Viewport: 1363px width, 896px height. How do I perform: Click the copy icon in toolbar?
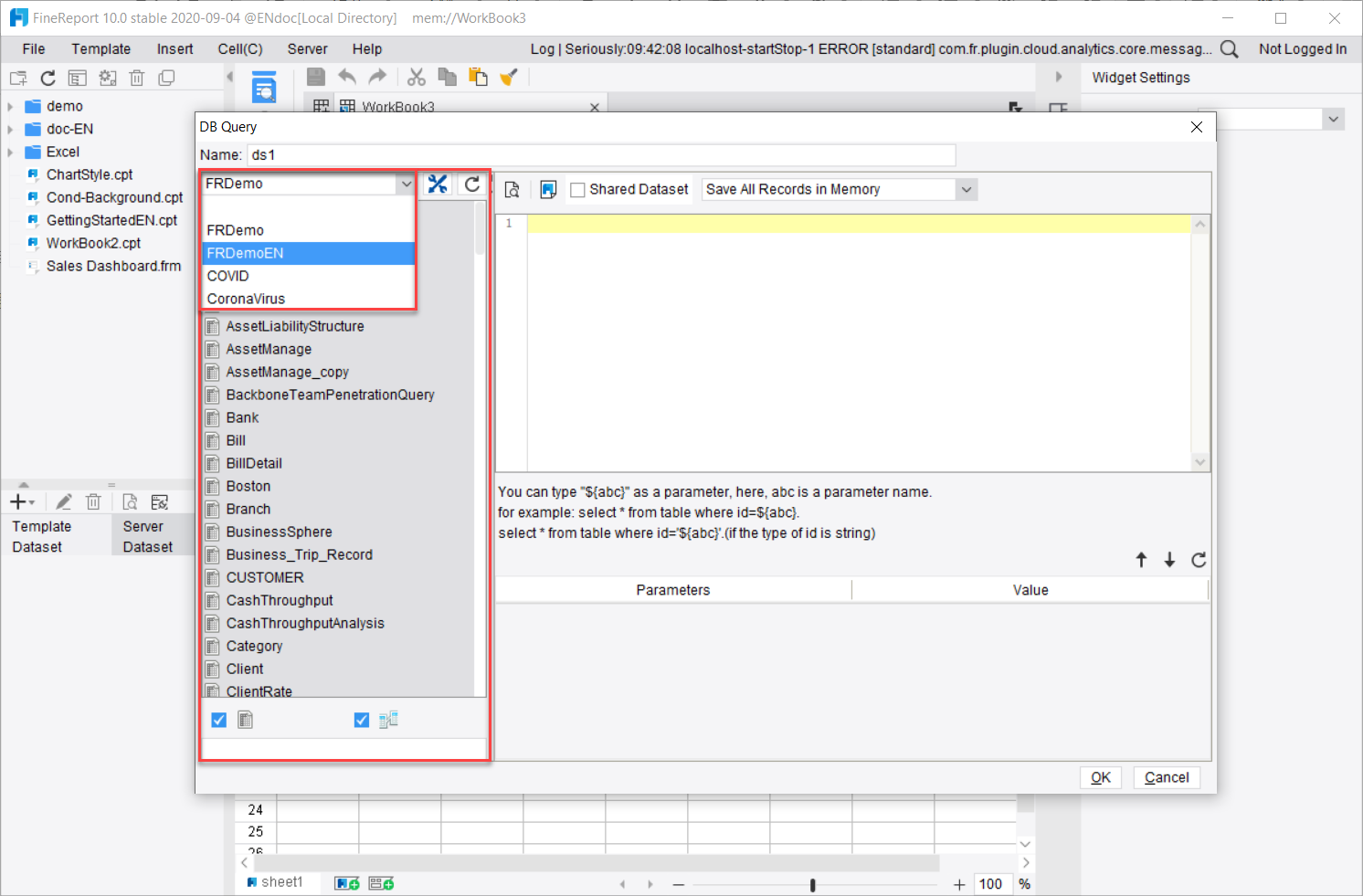tap(448, 77)
